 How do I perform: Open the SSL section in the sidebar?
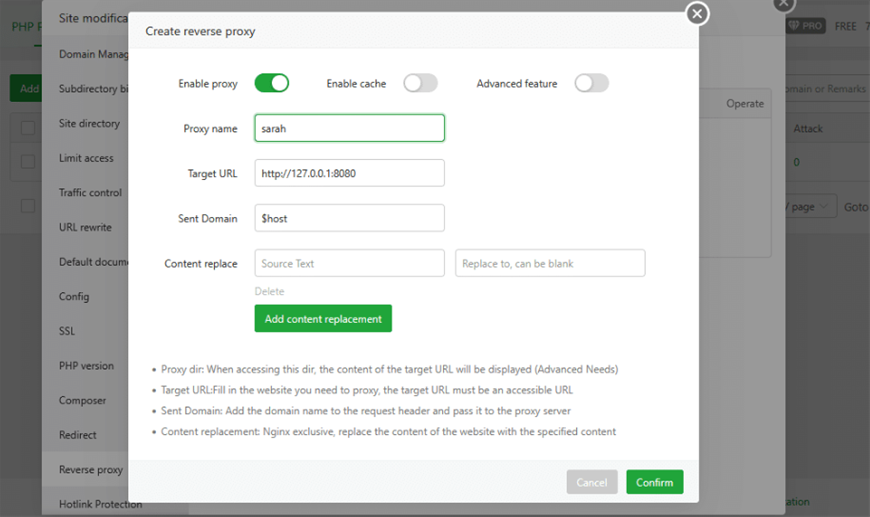[x=67, y=331]
